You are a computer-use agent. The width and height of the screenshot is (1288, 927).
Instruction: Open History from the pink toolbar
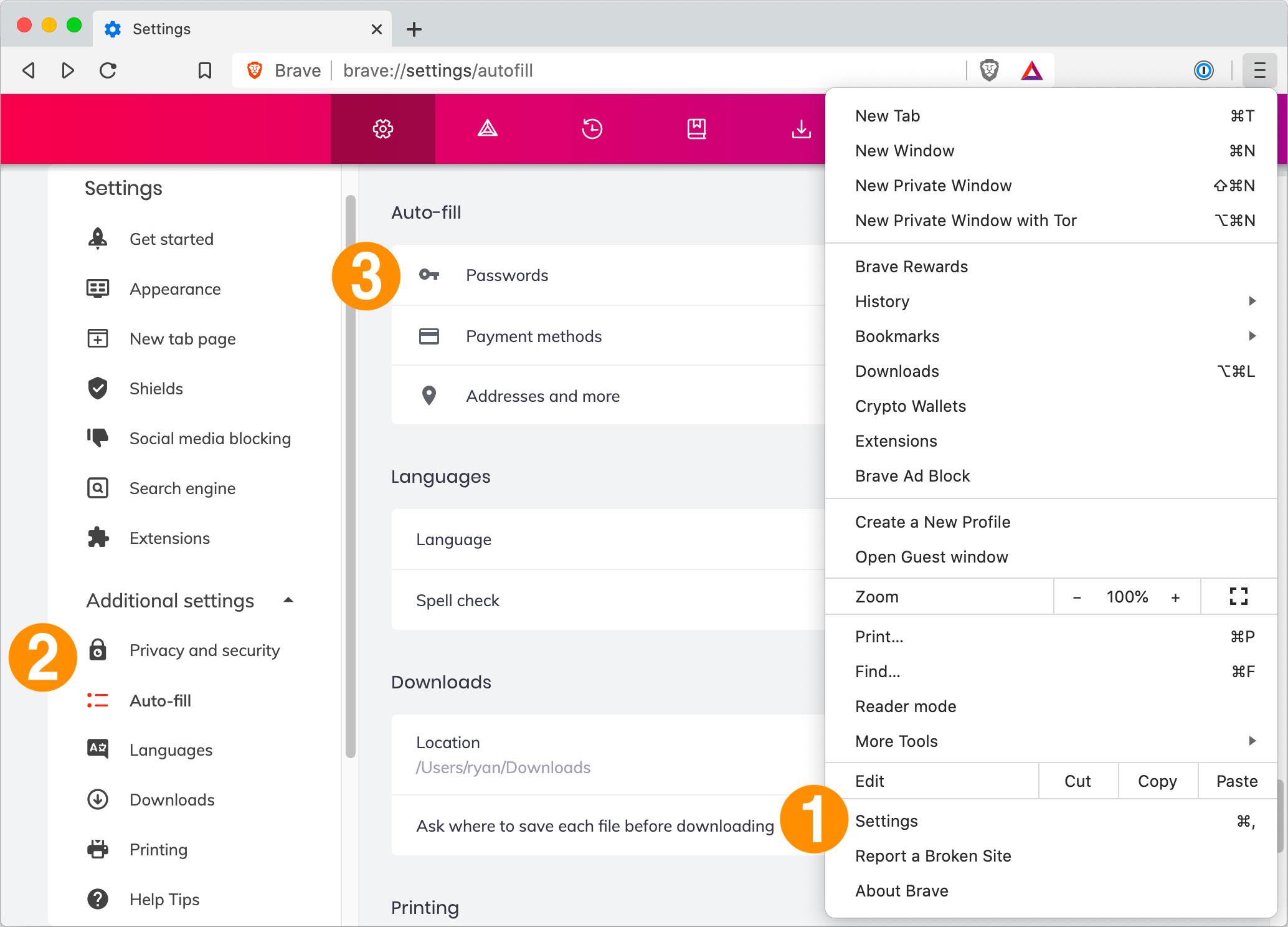pos(592,129)
